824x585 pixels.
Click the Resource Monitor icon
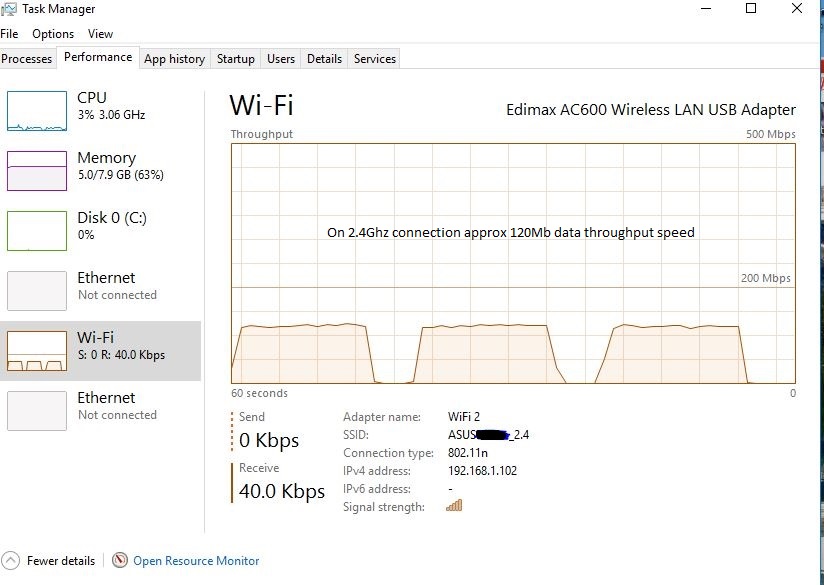click(120, 560)
